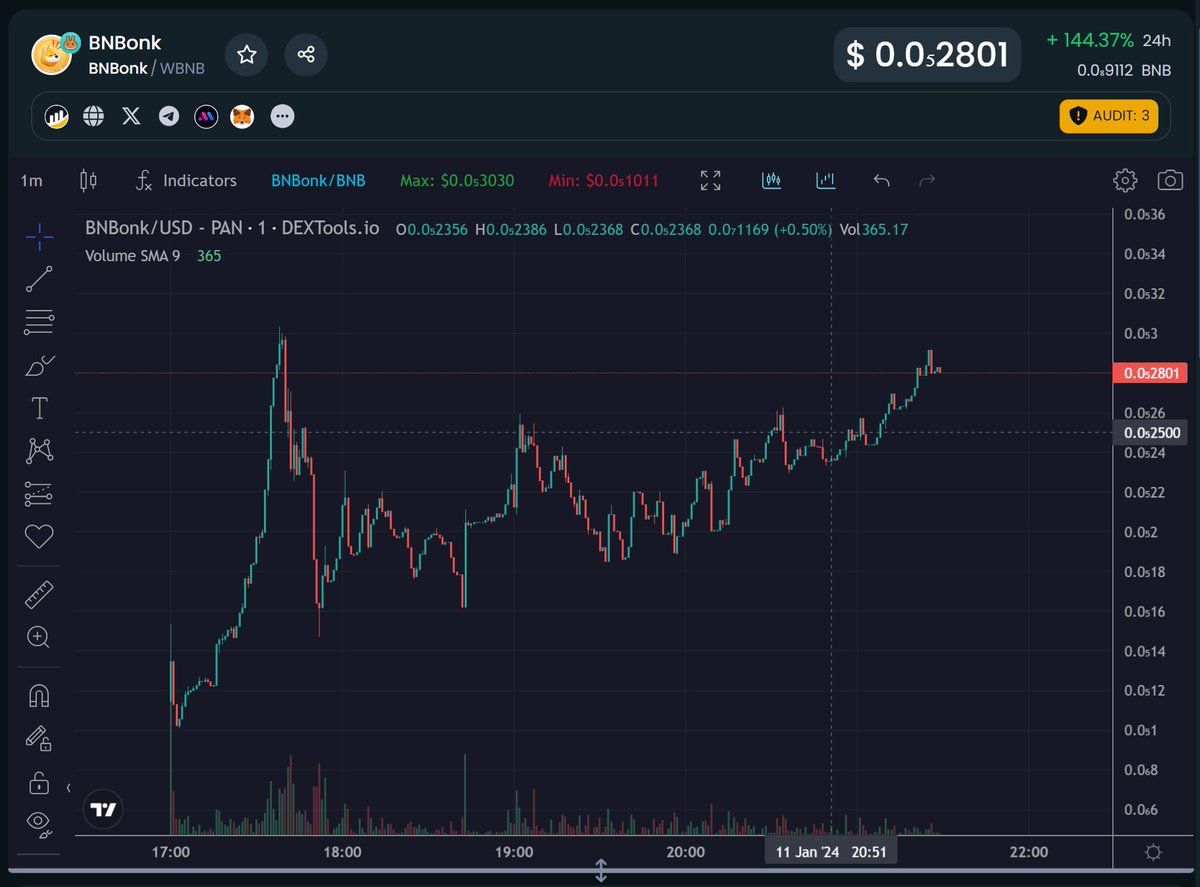Viewport: 1200px width, 887px height.
Task: Select the zoom in tool
Action: tap(39, 638)
